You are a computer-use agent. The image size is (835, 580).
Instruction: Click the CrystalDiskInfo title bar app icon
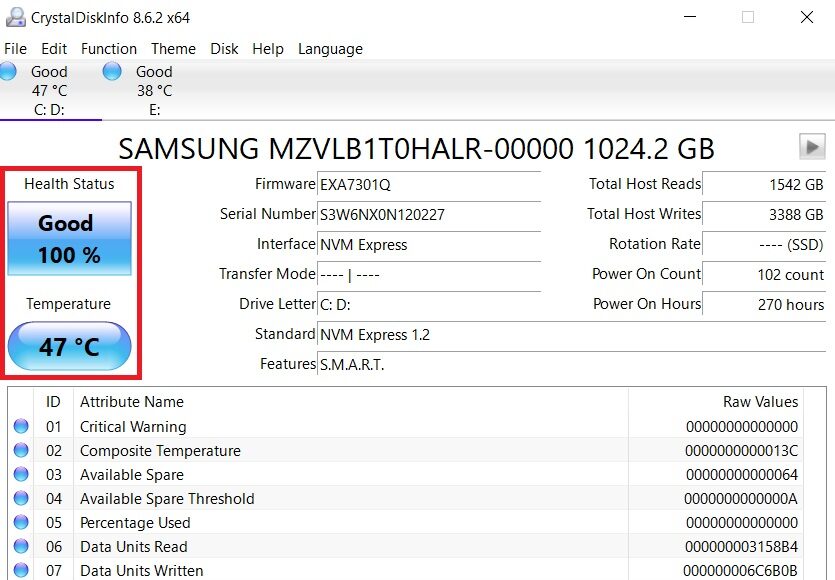pos(15,17)
